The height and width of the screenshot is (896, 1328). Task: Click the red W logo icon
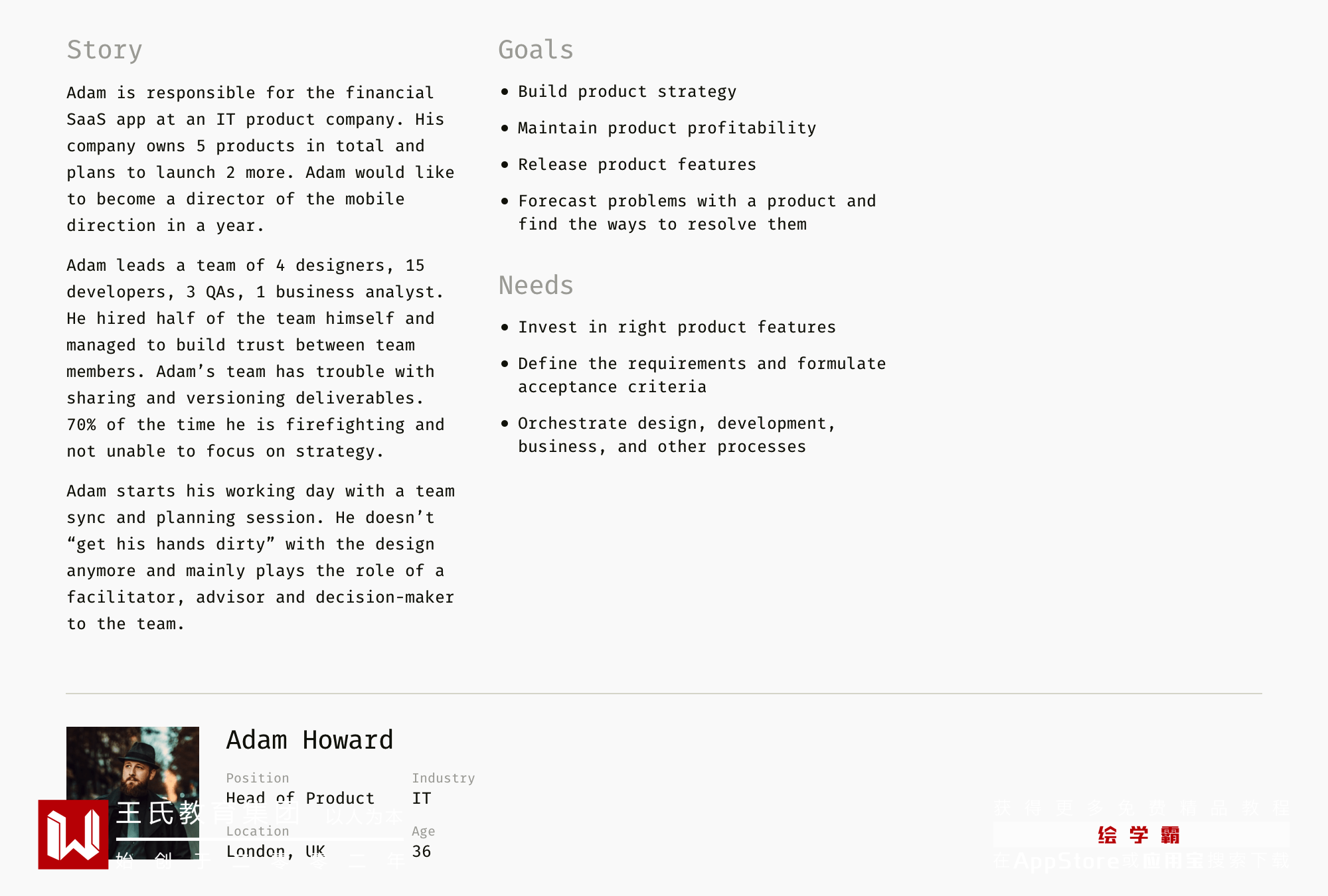click(73, 834)
